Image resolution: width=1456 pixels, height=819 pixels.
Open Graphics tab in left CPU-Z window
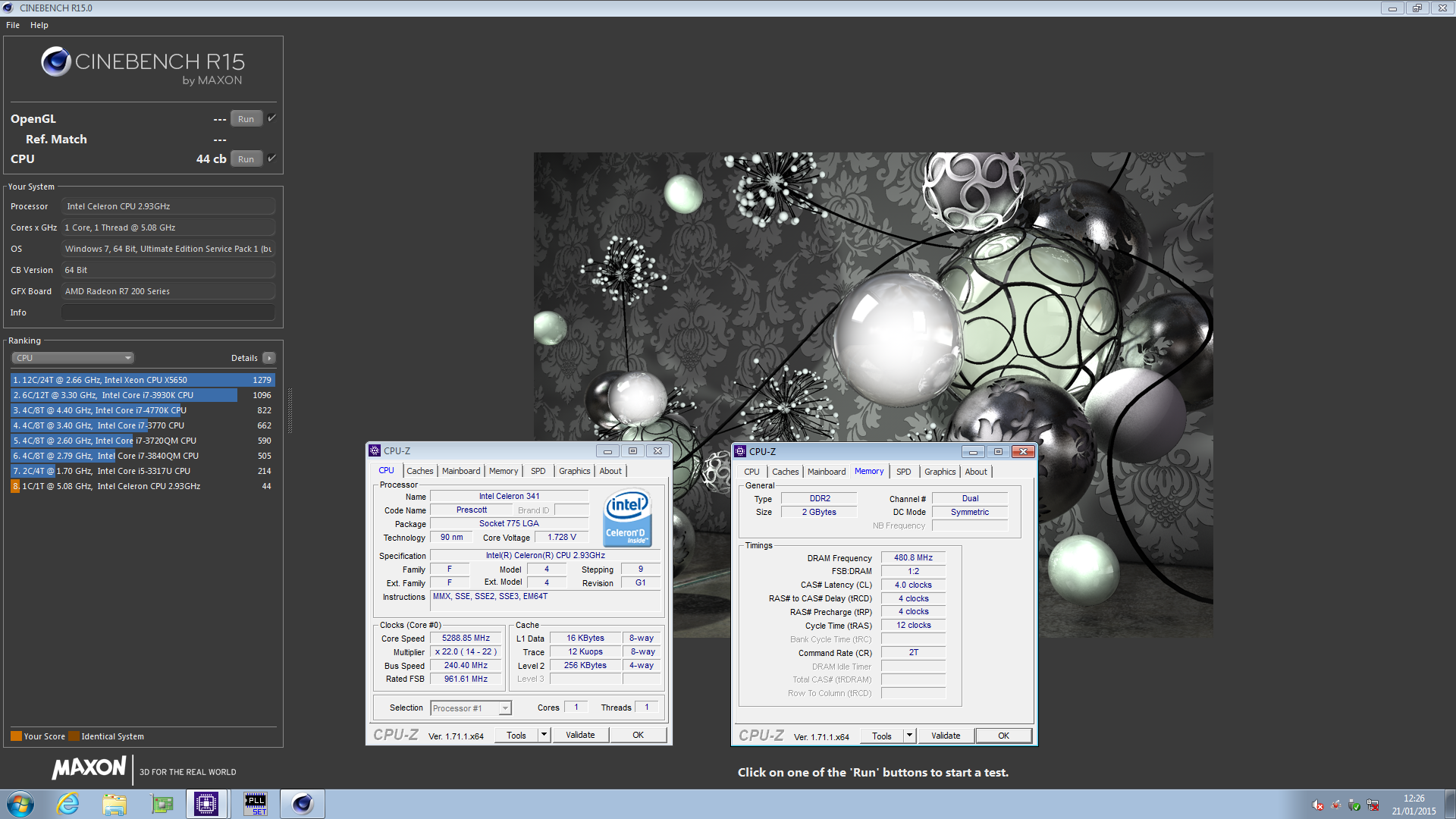pyautogui.click(x=575, y=471)
